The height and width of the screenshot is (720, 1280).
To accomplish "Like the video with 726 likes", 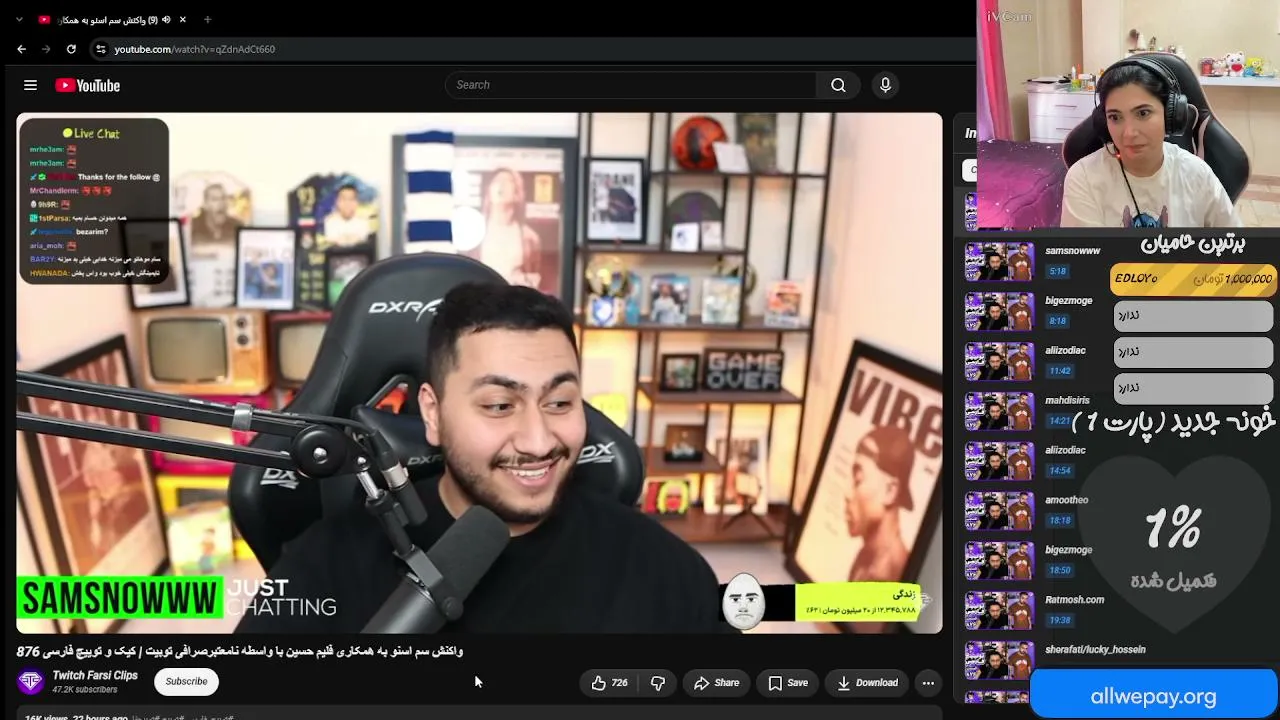I will pyautogui.click(x=609, y=683).
